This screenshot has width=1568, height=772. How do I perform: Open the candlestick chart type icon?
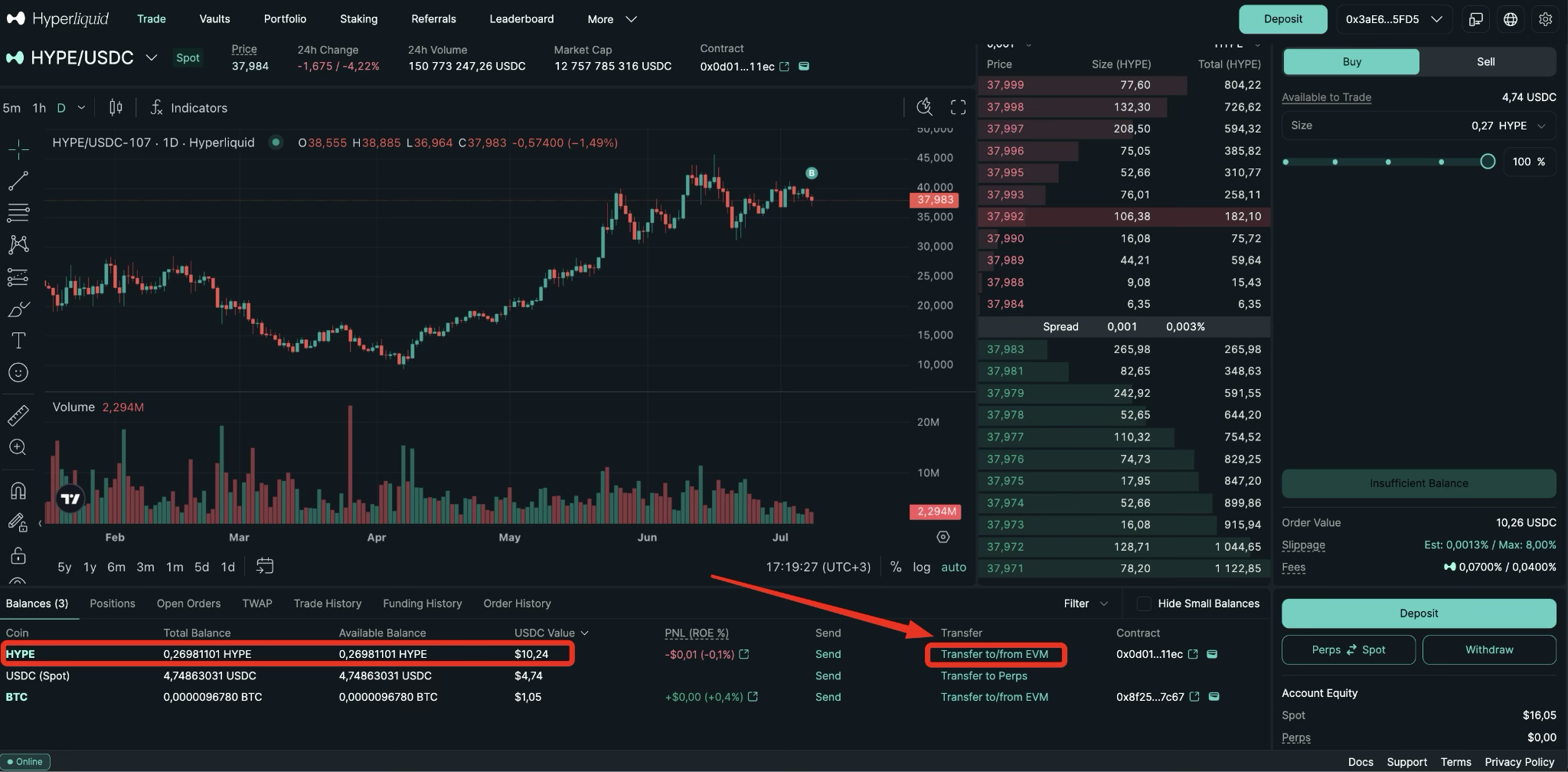click(116, 108)
